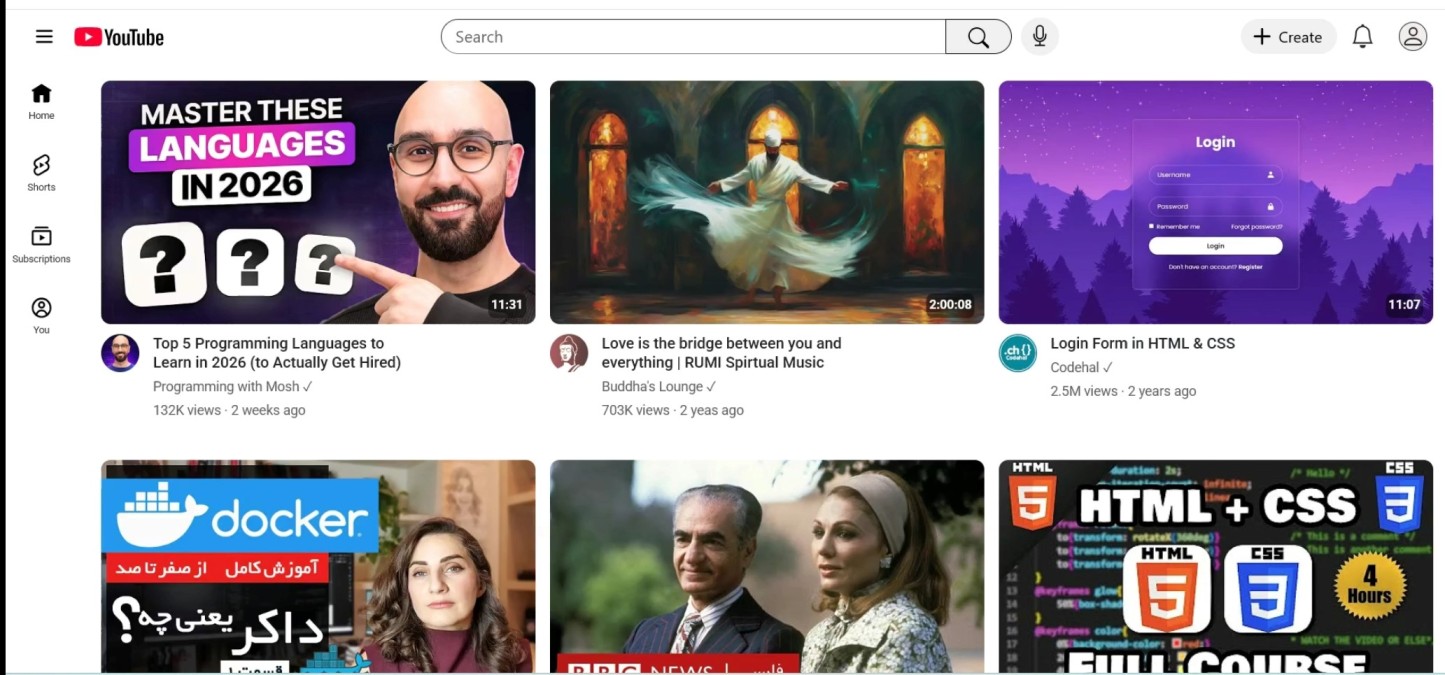Viewport: 1445px width, 675px height.
Task: Go to Home in sidebar
Action: (41, 101)
